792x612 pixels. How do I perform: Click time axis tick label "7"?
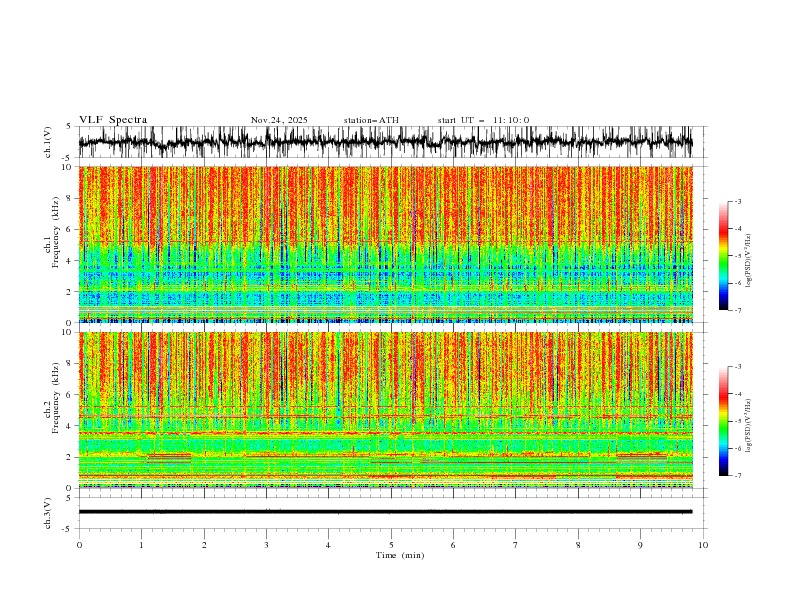516,545
